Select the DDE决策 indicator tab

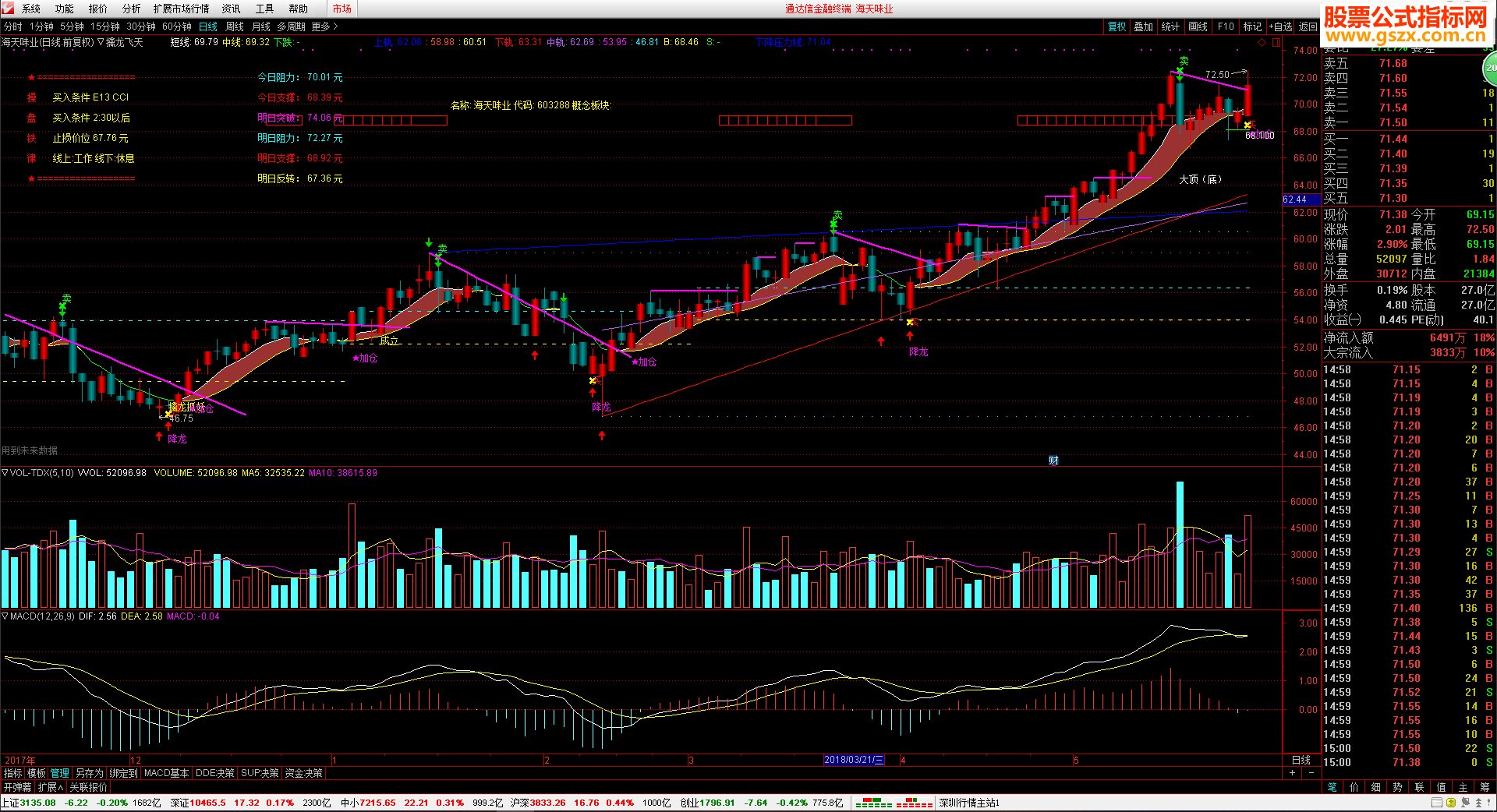coord(215,773)
